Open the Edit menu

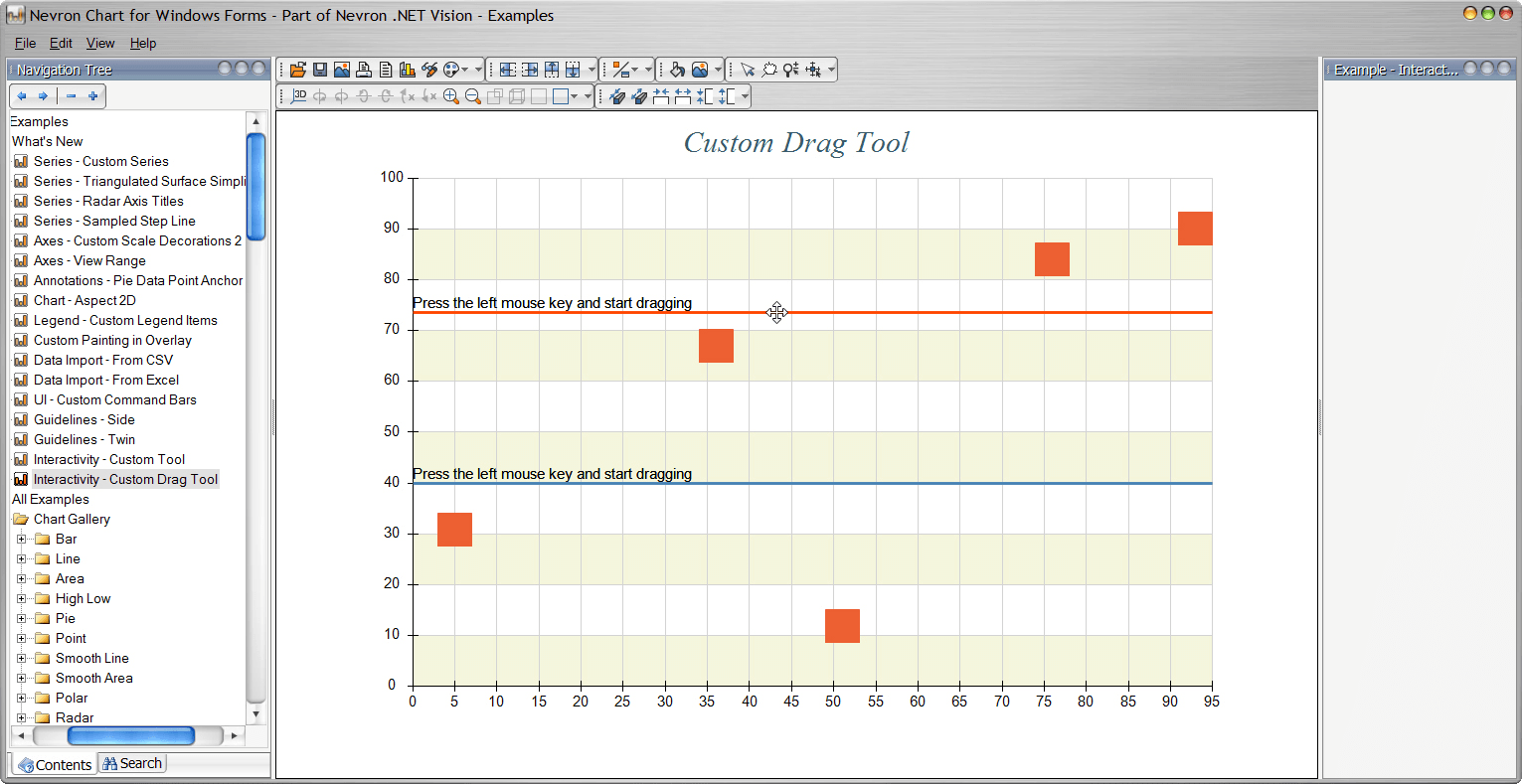tap(61, 43)
